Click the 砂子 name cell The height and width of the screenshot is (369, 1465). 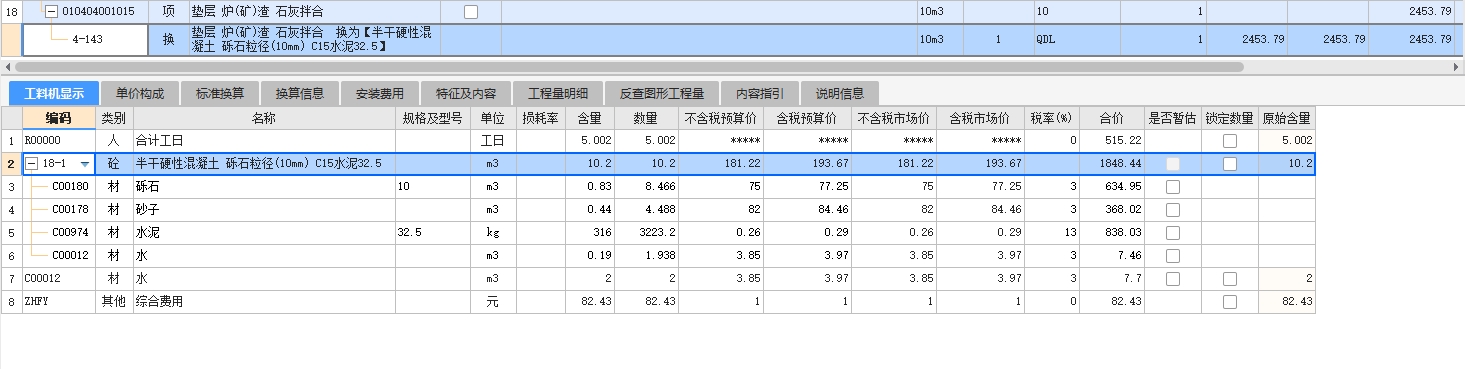tap(264, 210)
